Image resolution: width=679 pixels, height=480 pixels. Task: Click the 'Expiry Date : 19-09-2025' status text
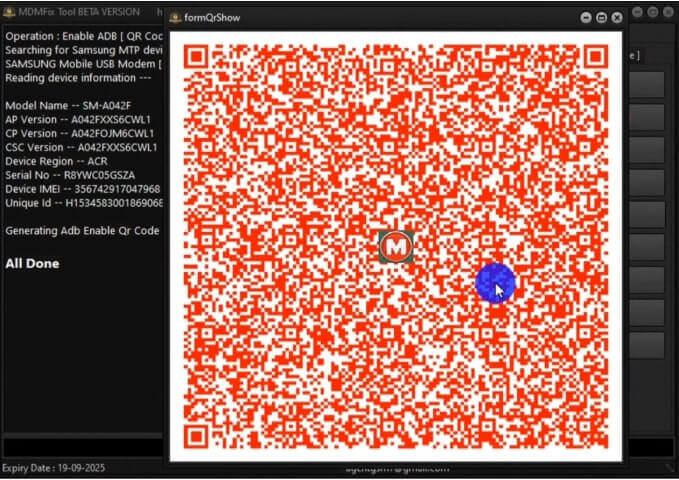pyautogui.click(x=54, y=468)
